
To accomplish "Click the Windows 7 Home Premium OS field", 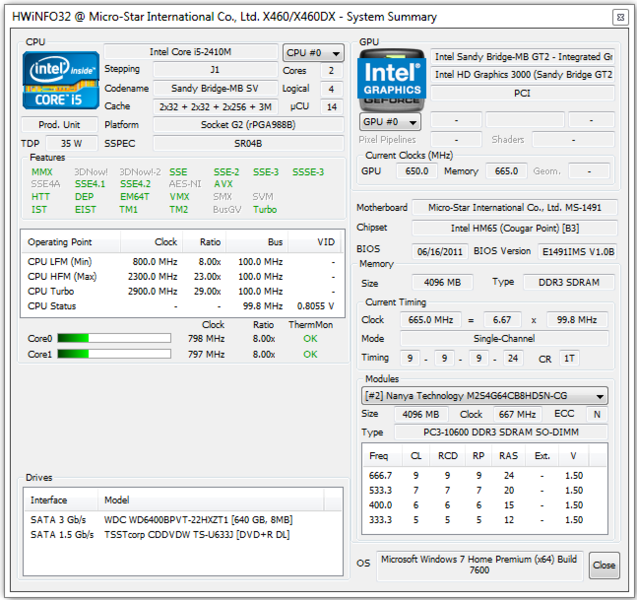I will (x=479, y=565).
